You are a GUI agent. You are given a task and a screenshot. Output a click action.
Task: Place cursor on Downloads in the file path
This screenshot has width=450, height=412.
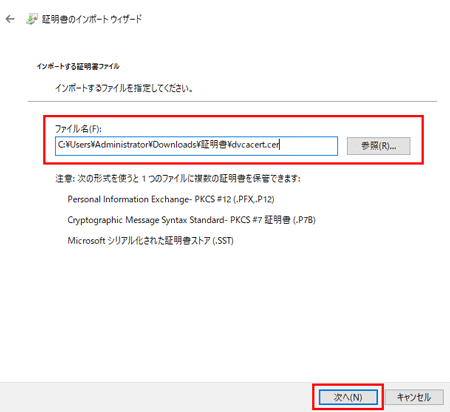click(174, 145)
